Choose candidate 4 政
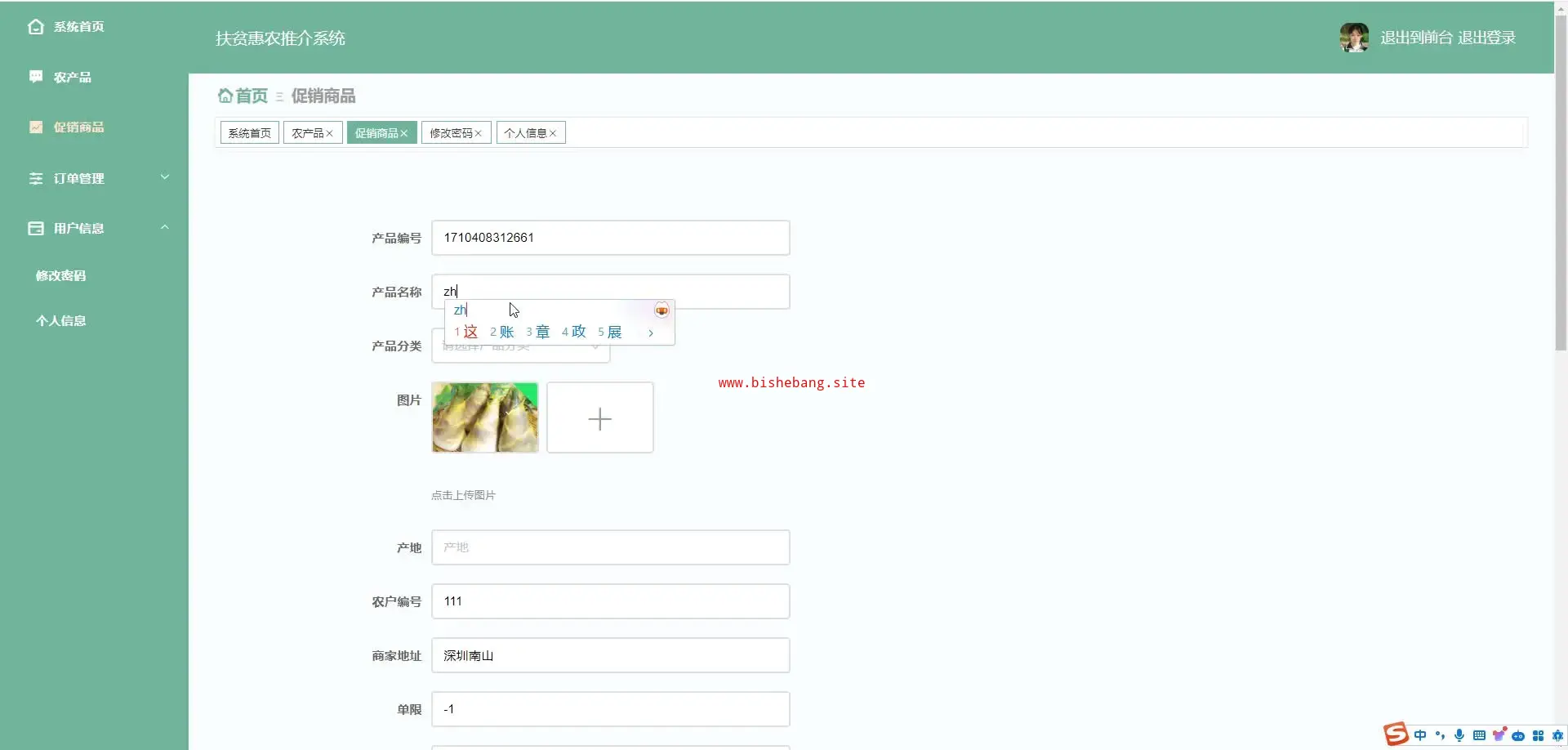Image resolution: width=1568 pixels, height=750 pixels. (x=573, y=332)
